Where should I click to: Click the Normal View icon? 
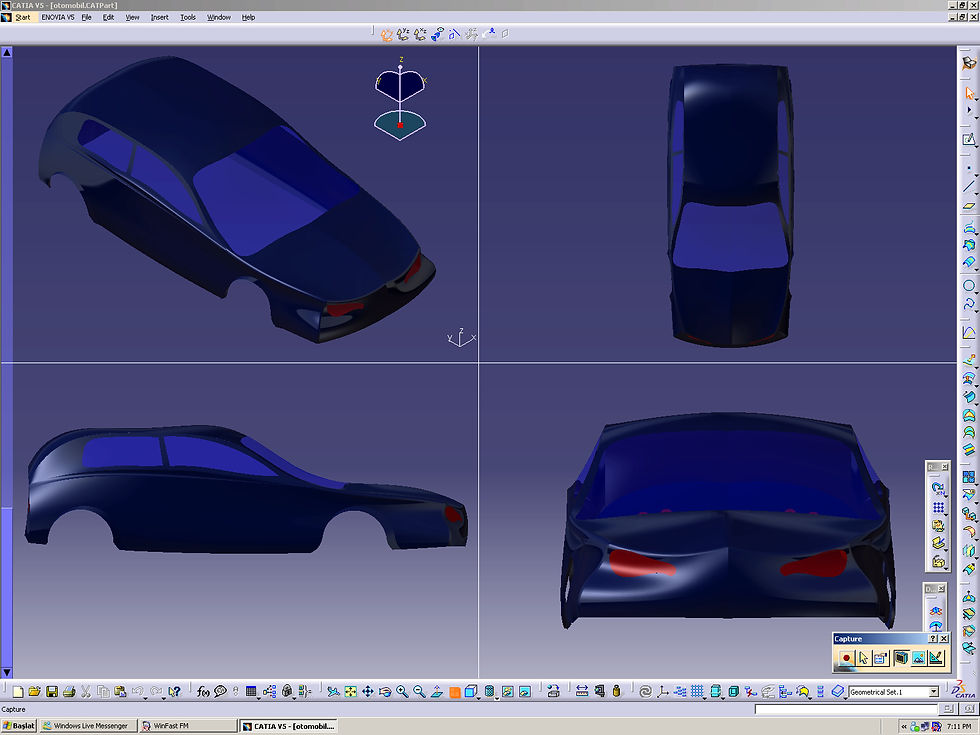point(437,691)
